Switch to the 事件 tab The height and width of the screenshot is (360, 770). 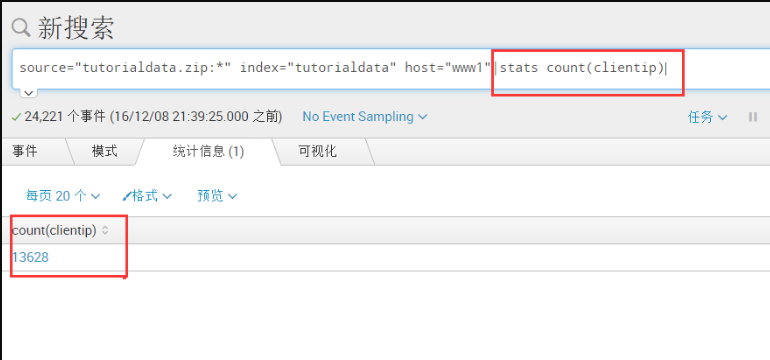tap(25, 151)
